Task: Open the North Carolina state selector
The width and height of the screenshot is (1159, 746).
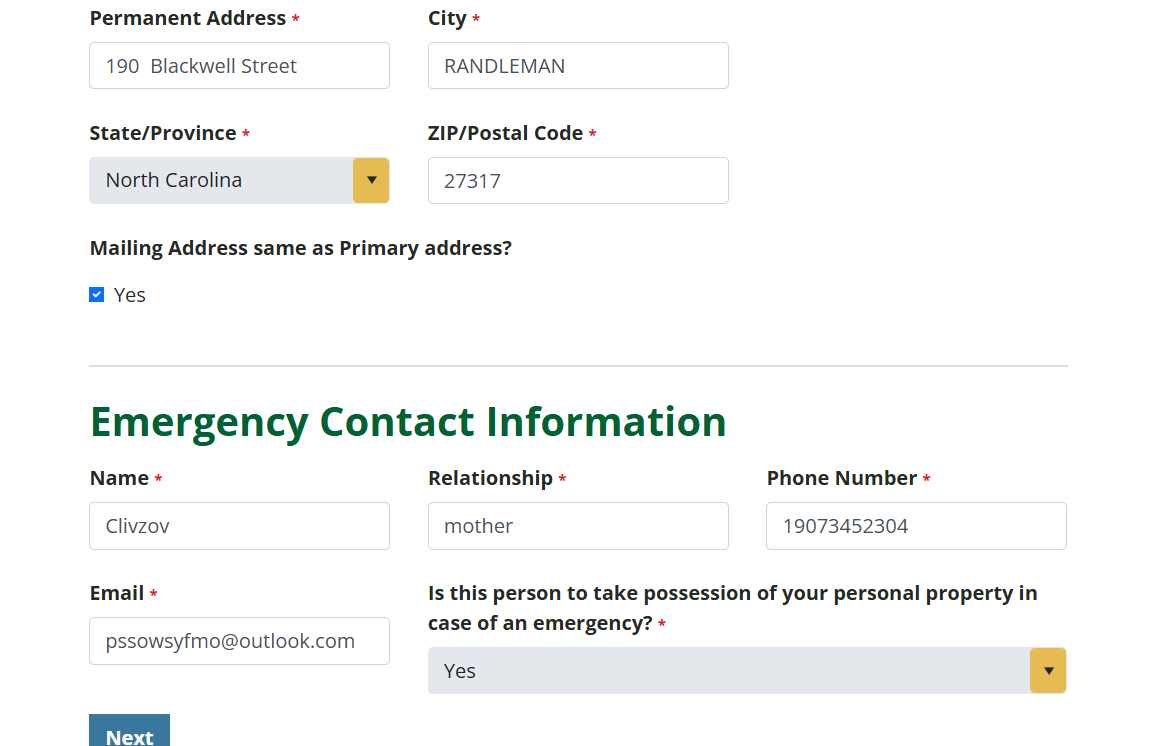Action: [222, 180]
